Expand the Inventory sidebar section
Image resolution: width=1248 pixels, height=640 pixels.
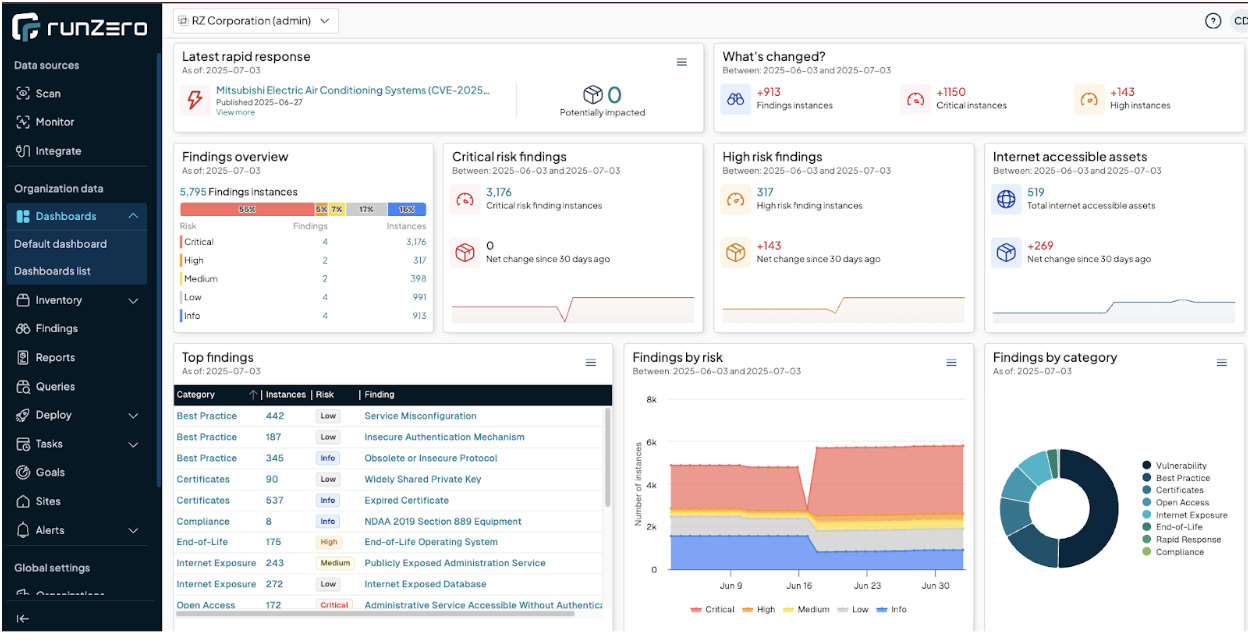point(133,300)
